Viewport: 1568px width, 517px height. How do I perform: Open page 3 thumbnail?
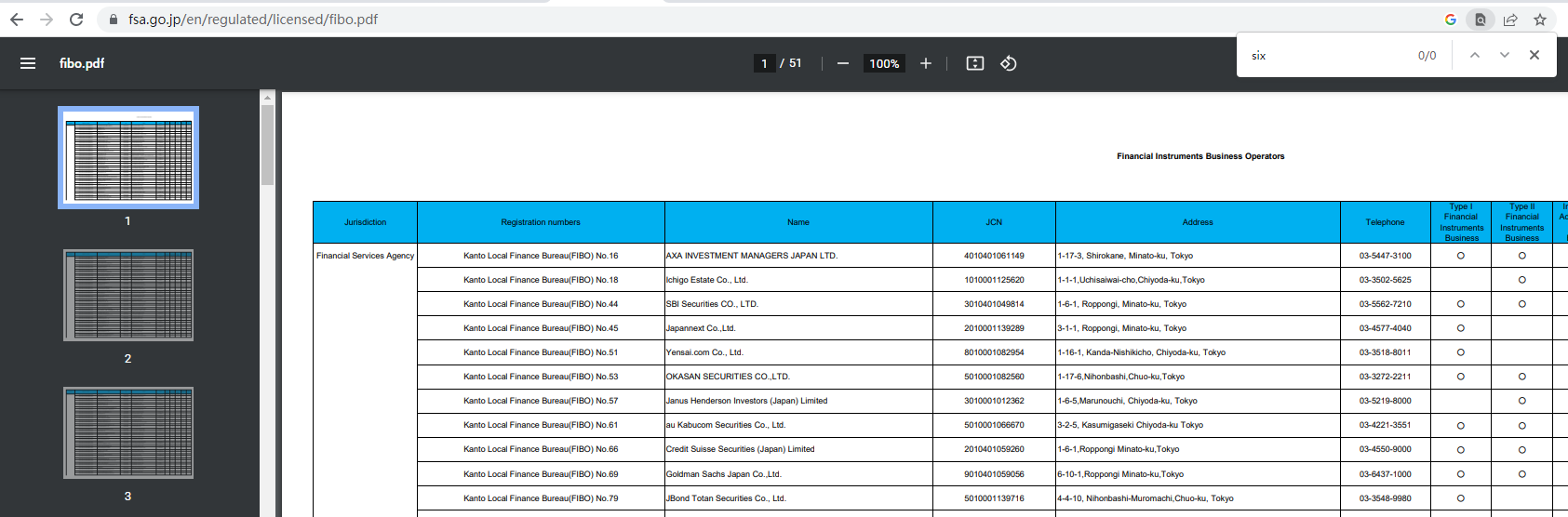click(x=128, y=432)
